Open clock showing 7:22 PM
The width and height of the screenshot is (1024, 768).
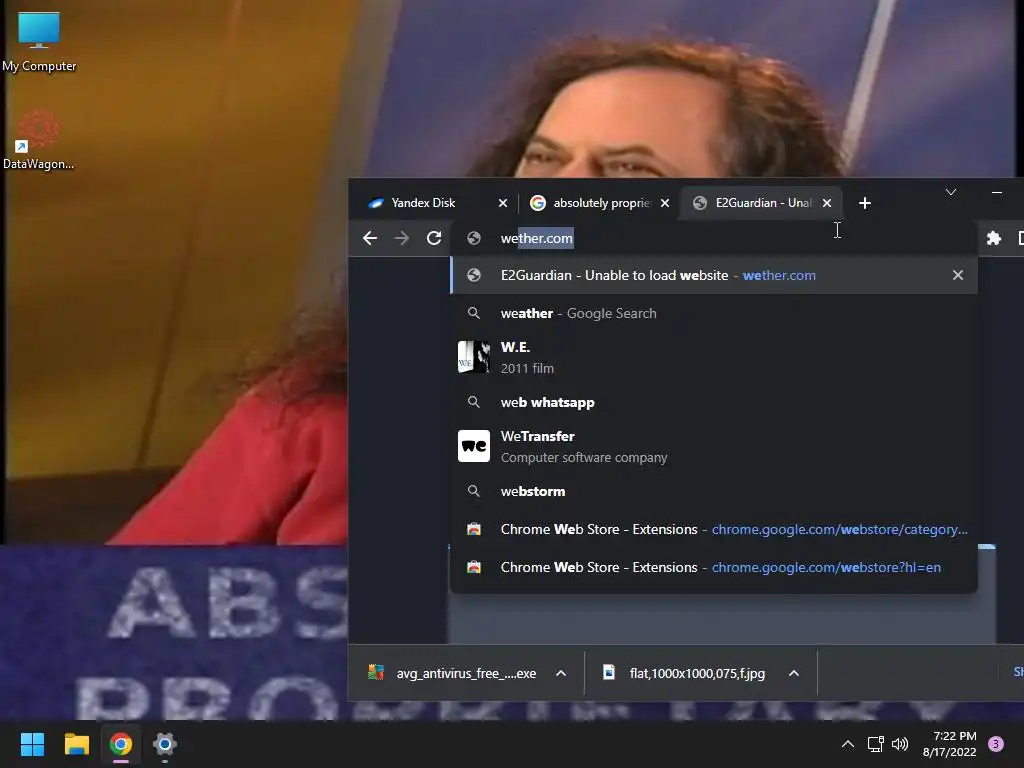(950, 744)
